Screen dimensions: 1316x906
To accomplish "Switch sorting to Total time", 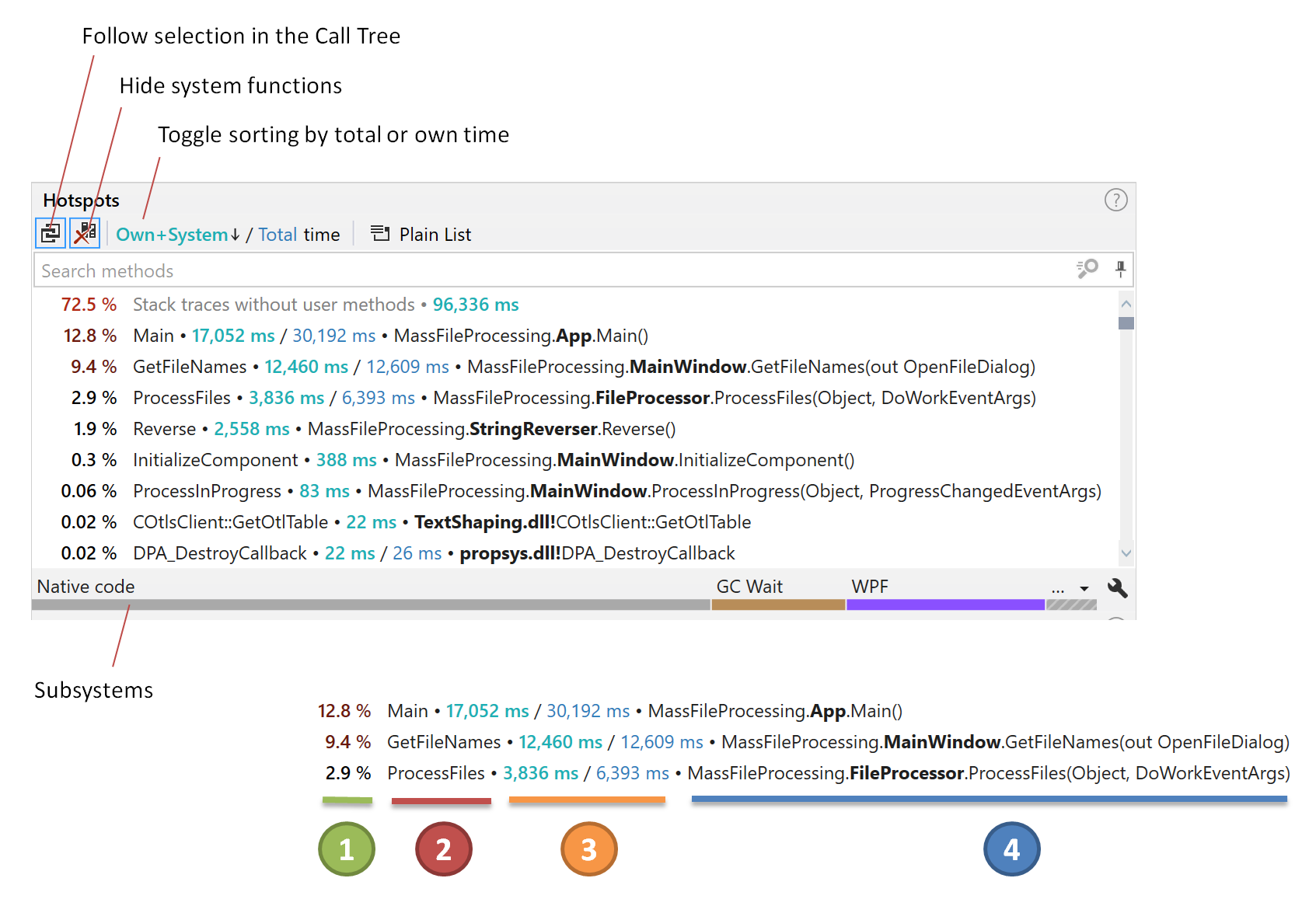I will point(278,234).
